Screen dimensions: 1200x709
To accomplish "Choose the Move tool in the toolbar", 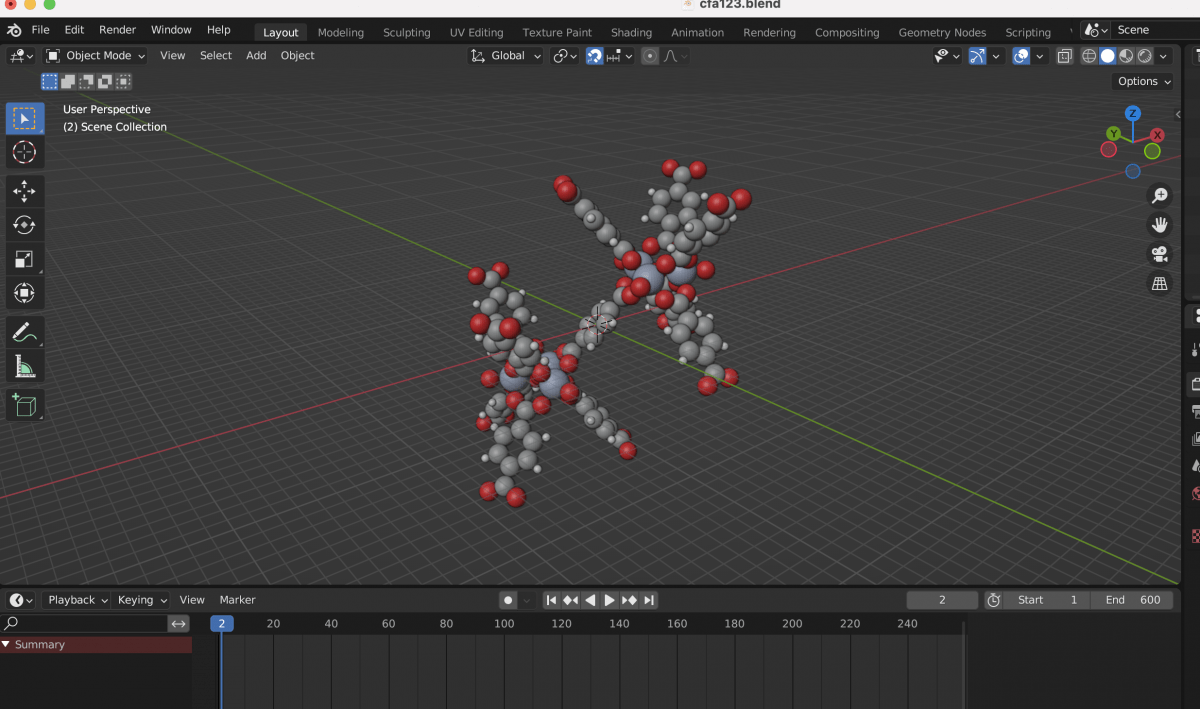I will pyautogui.click(x=25, y=191).
